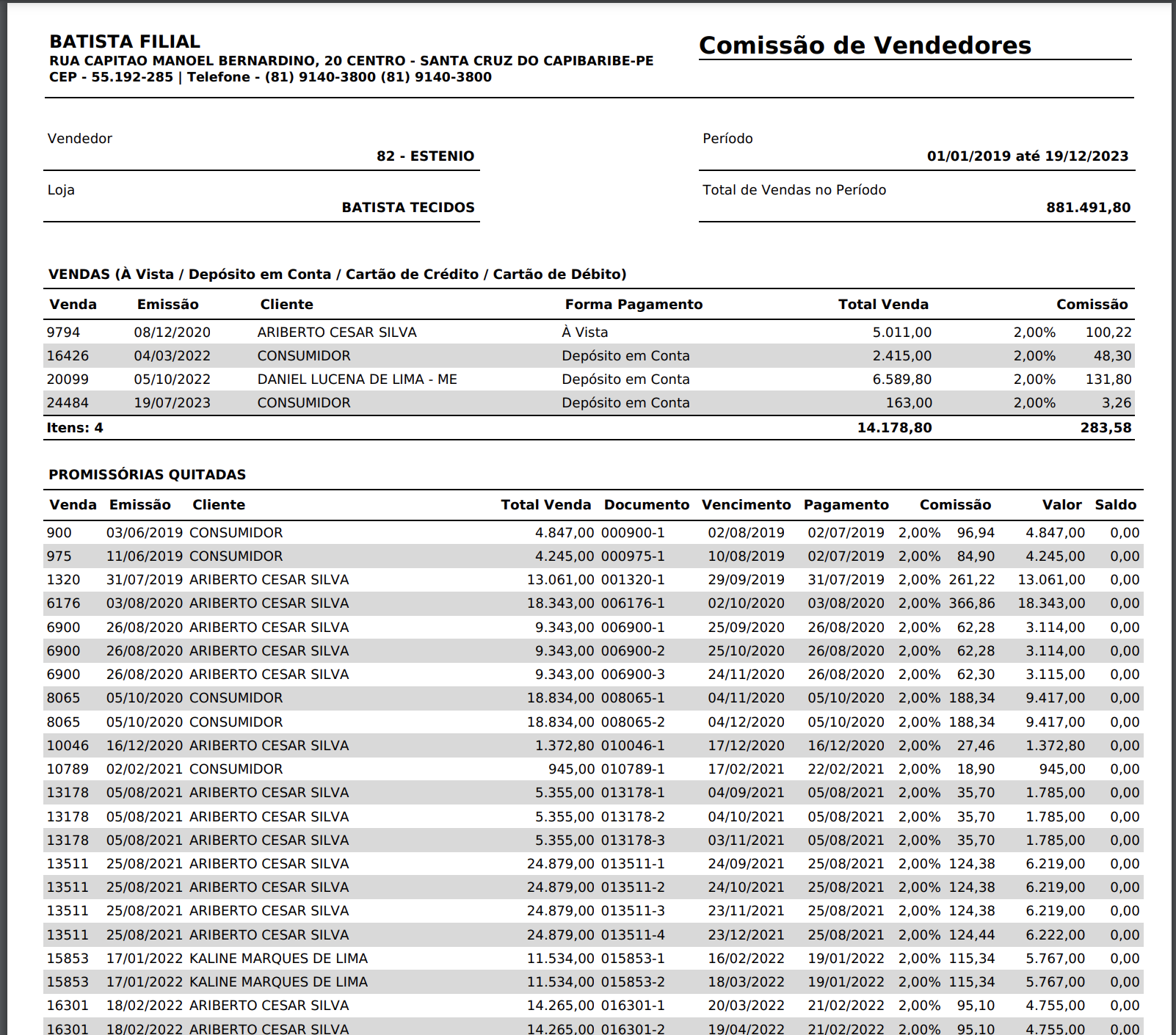
Task: Click document 010789-1 row entry
Action: pyautogui.click(x=633, y=769)
